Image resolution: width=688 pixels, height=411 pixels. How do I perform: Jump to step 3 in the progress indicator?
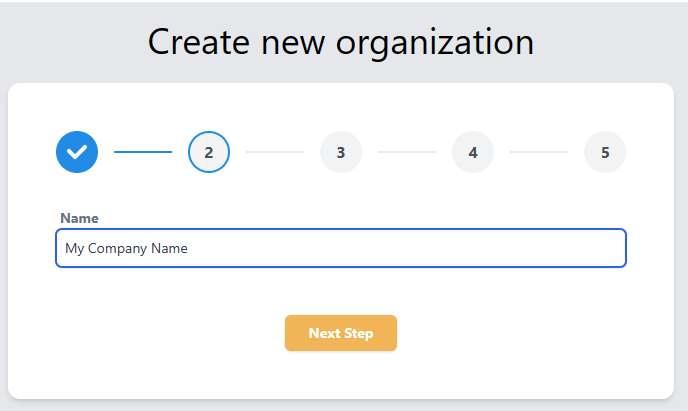[x=341, y=152]
